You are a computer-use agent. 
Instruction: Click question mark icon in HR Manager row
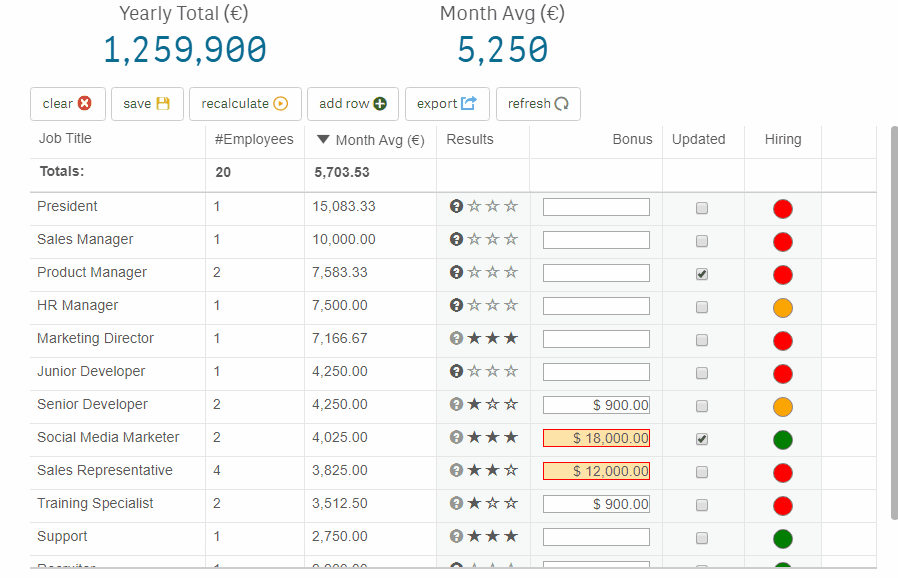[x=456, y=305]
